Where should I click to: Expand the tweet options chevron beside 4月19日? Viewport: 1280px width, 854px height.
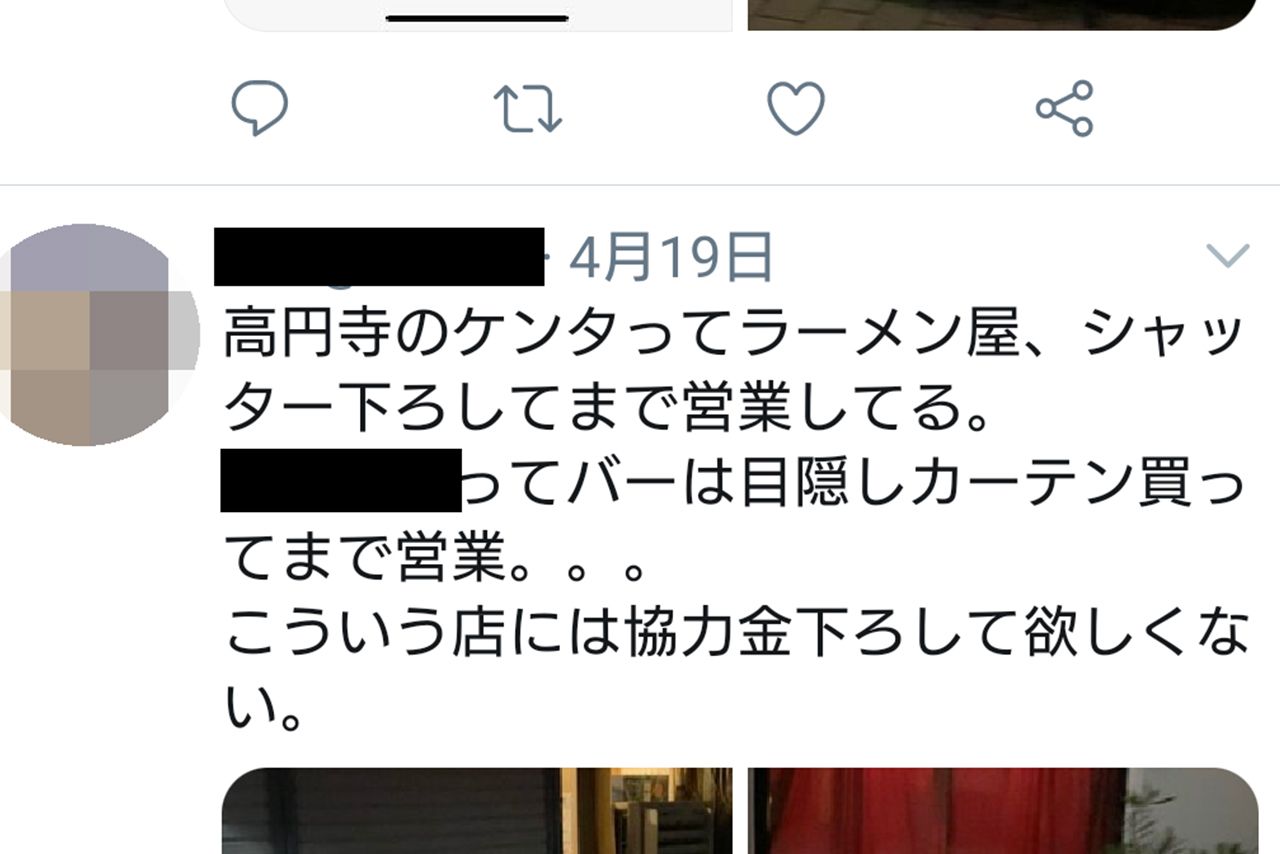pos(1228,257)
